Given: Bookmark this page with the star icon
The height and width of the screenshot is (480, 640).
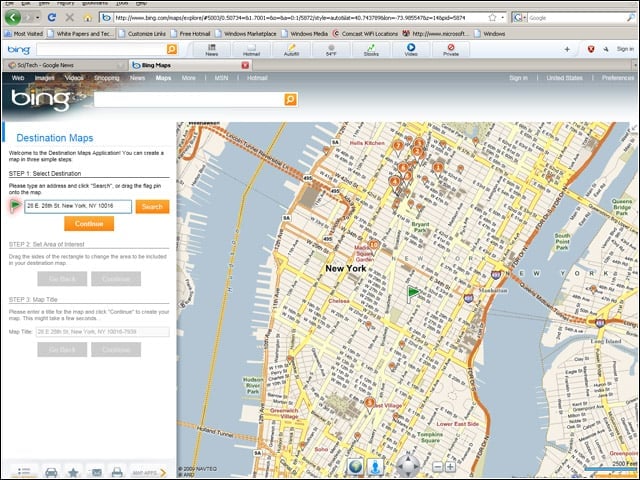Looking at the screenshot, I should [x=492, y=18].
